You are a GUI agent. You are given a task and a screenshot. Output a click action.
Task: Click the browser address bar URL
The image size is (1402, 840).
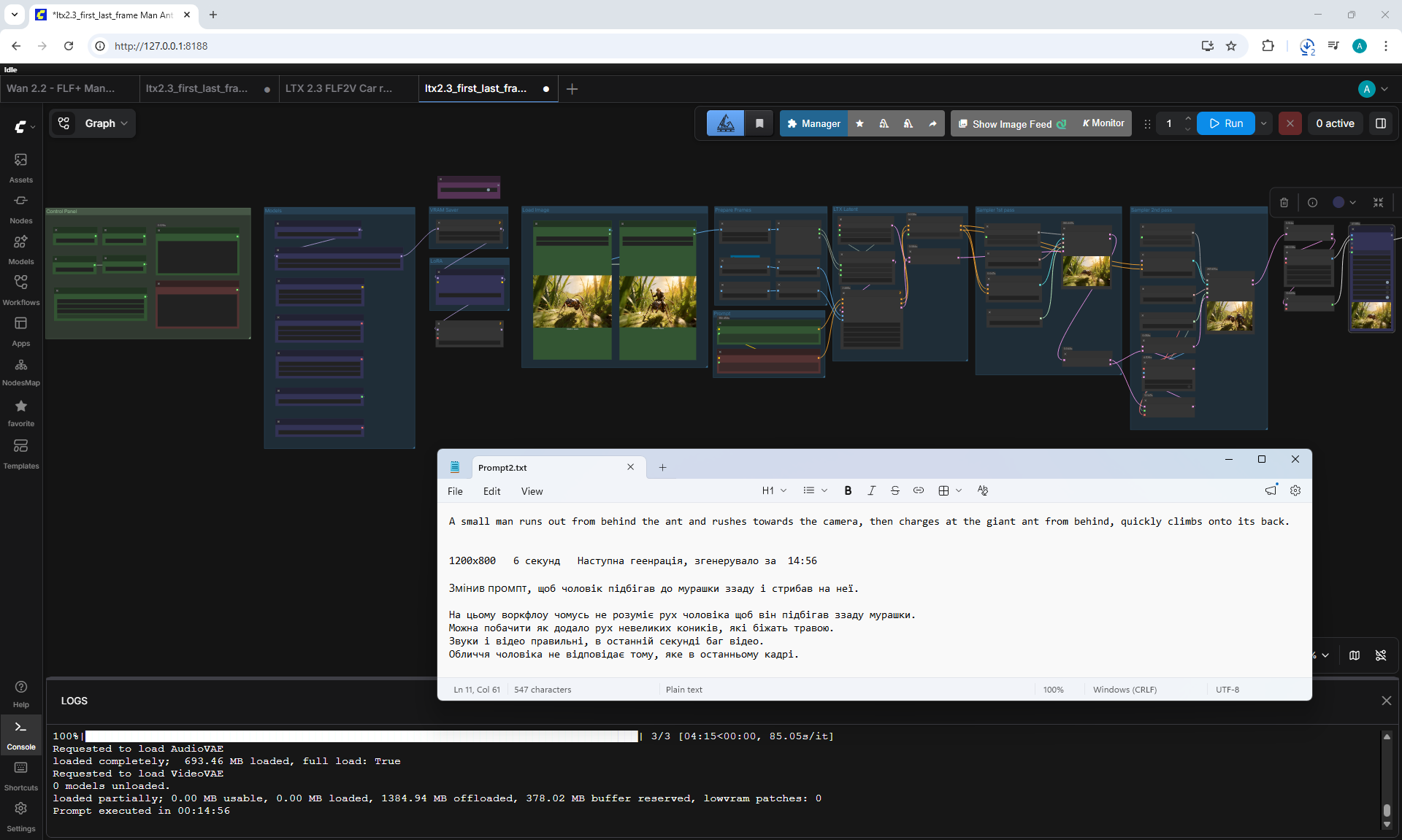pyautogui.click(x=161, y=46)
